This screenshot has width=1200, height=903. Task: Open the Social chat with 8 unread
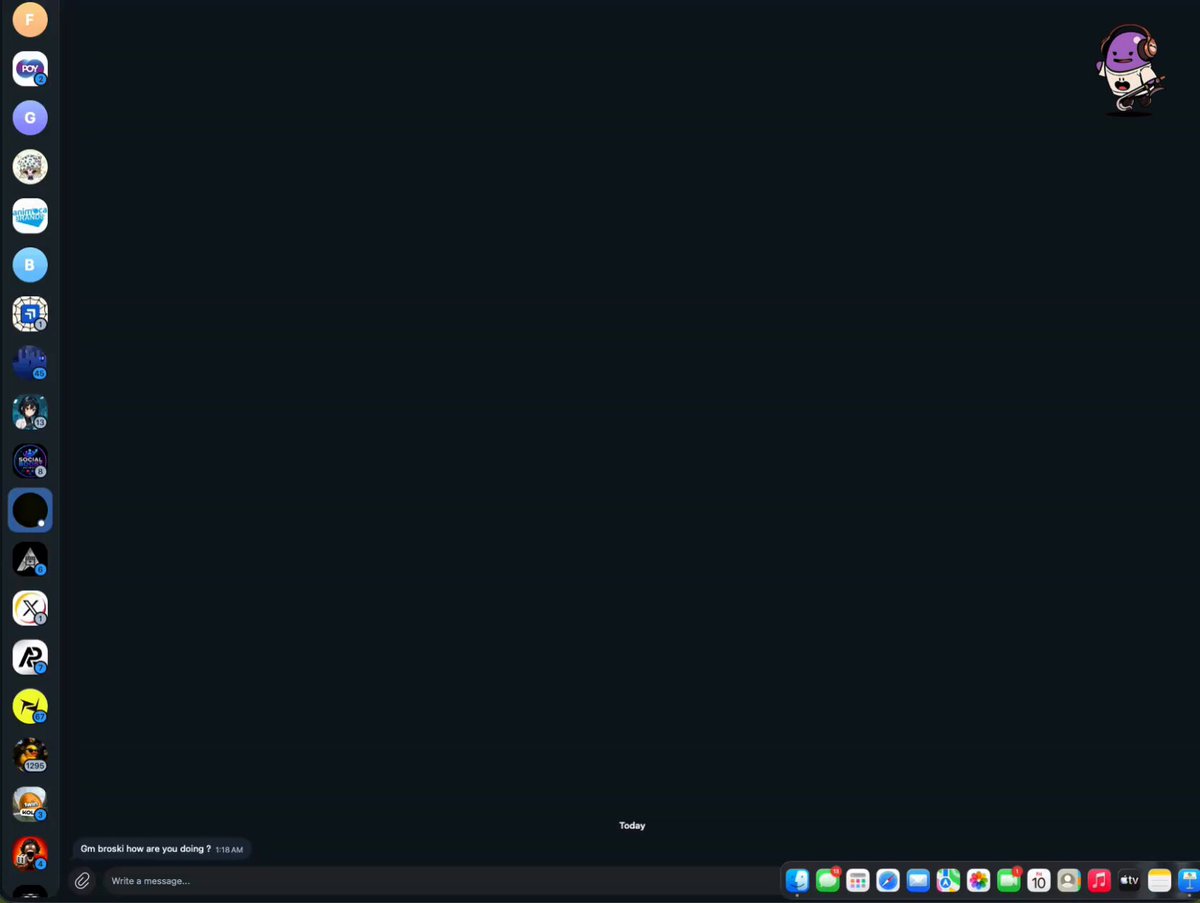click(x=30, y=461)
